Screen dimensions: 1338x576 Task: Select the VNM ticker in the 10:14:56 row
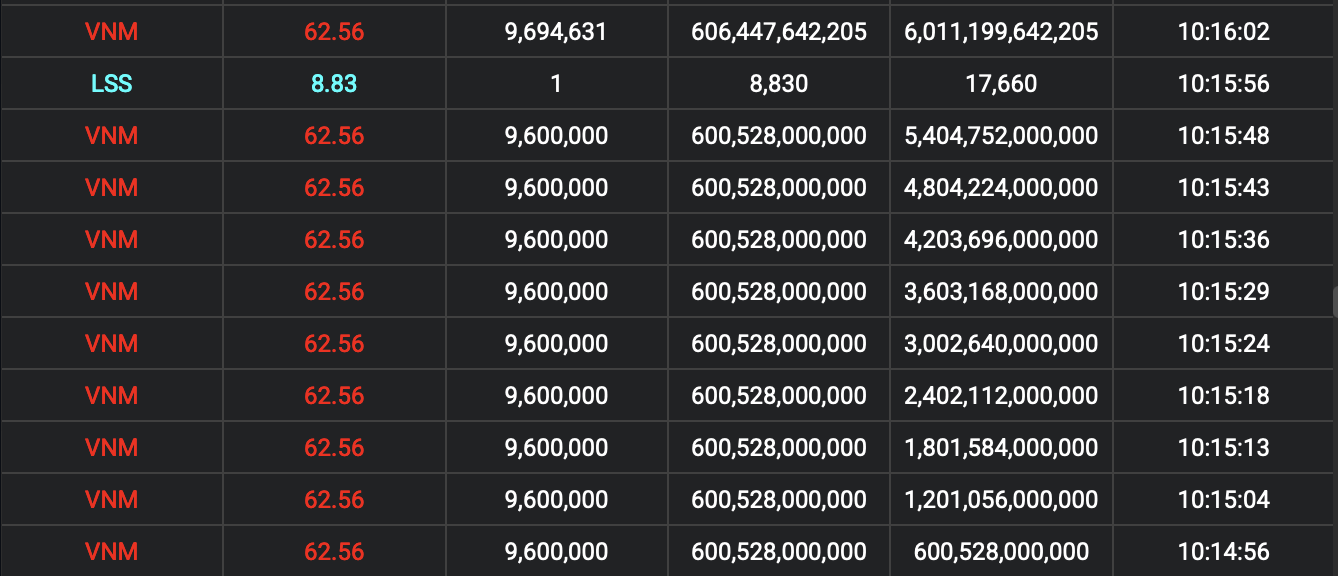click(111, 552)
